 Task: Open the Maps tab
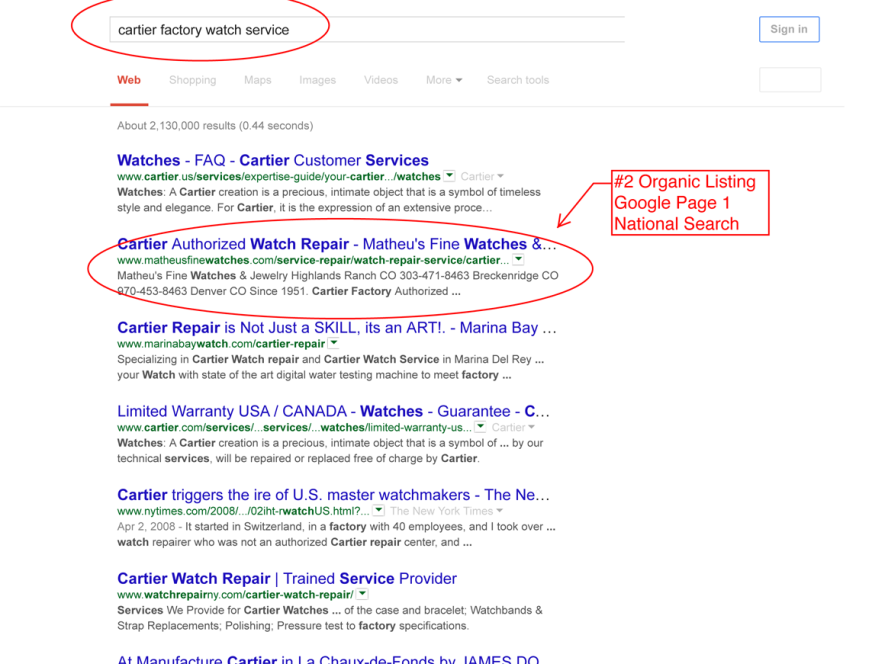[257, 80]
